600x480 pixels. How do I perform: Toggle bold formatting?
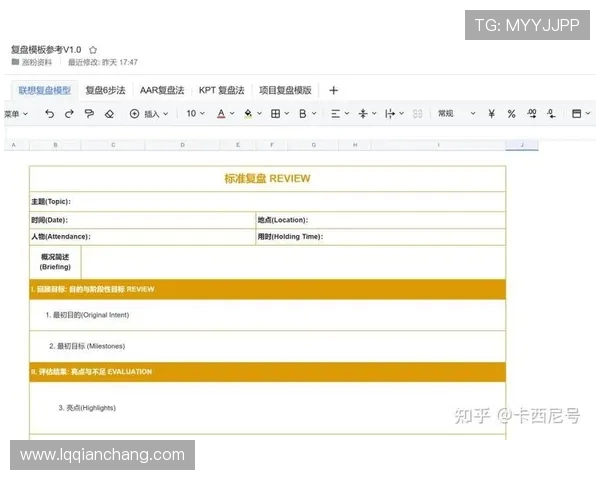pos(303,114)
